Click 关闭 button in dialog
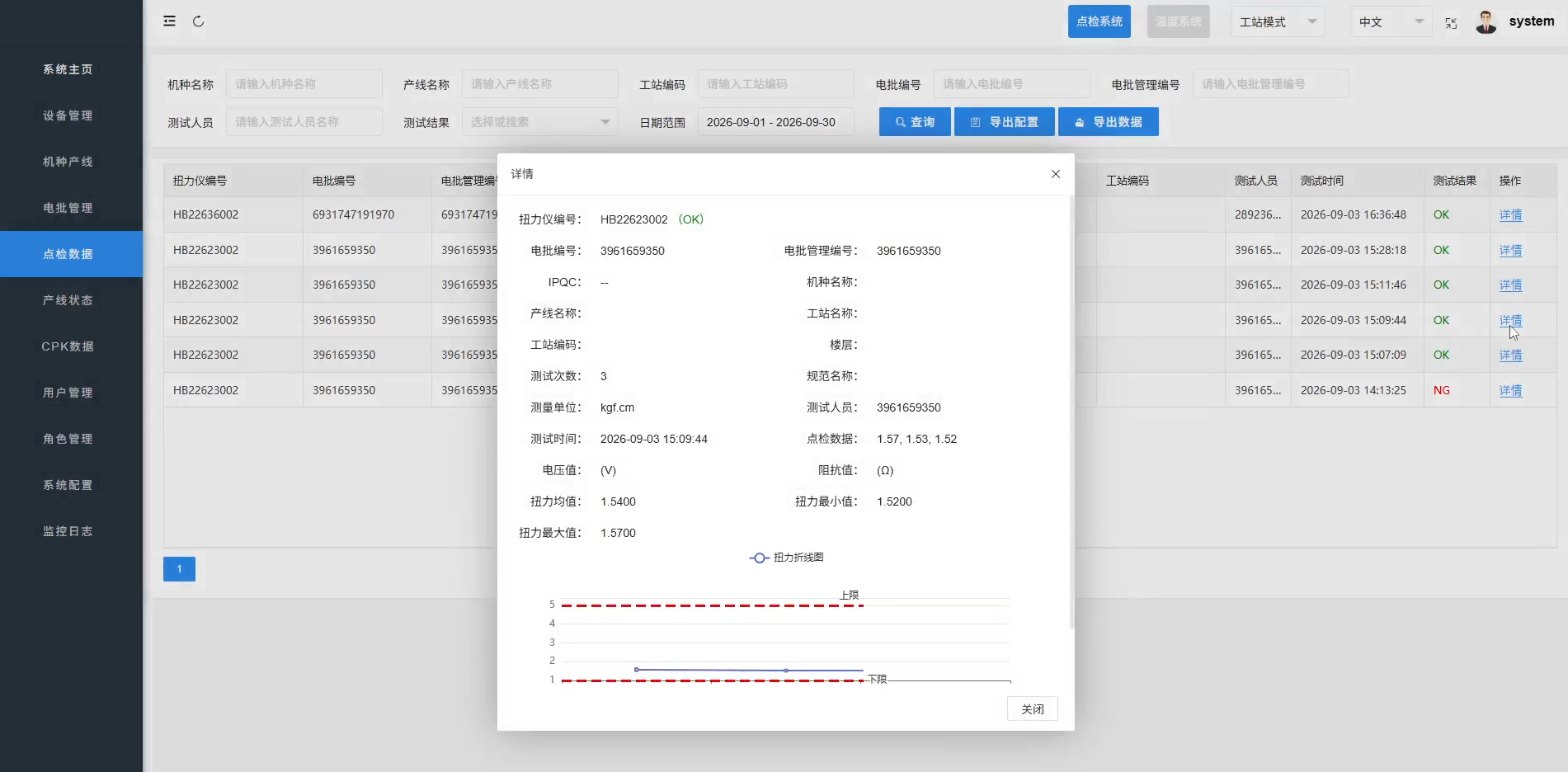Image resolution: width=1568 pixels, height=772 pixels. click(x=1033, y=709)
